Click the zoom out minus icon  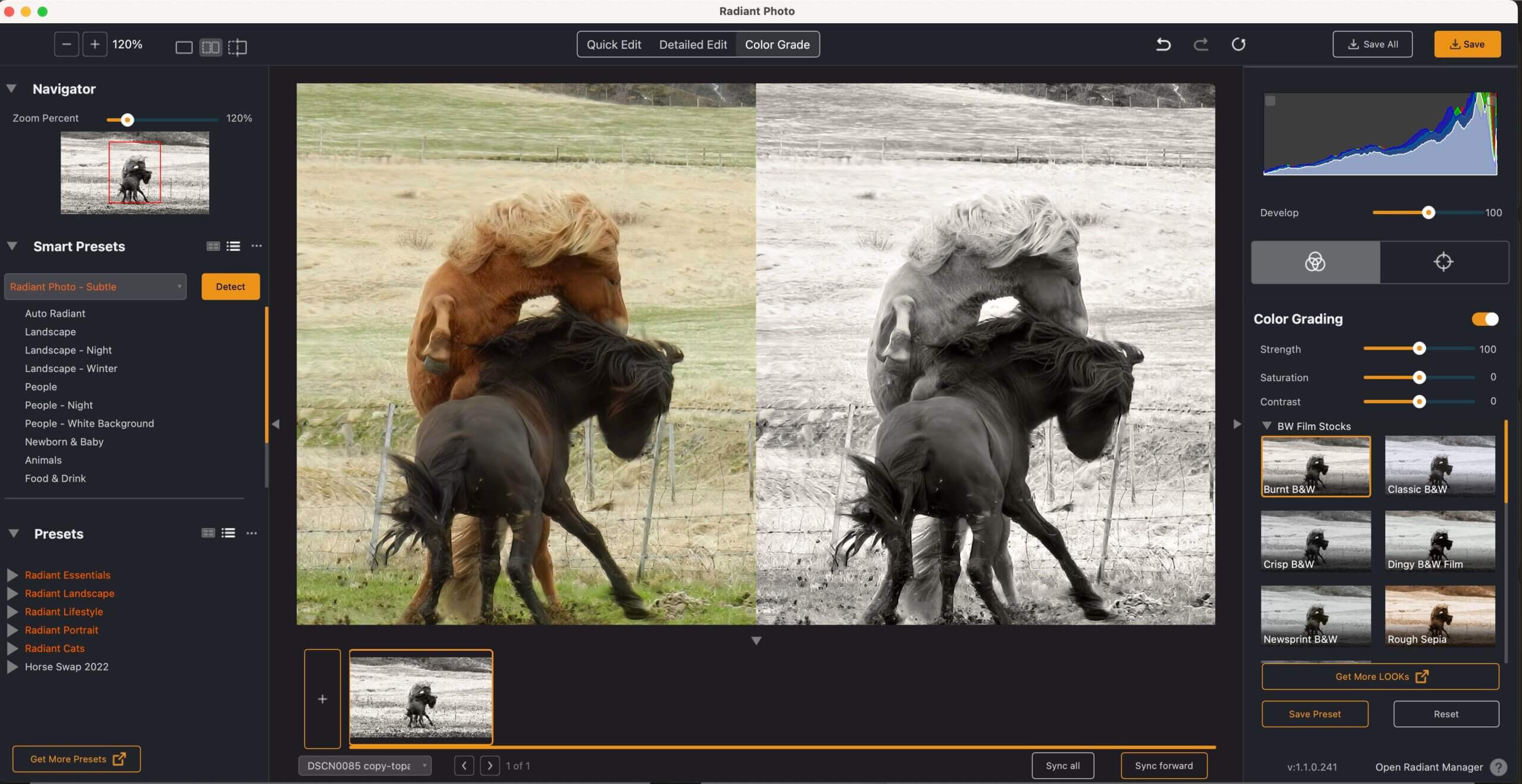coord(67,45)
